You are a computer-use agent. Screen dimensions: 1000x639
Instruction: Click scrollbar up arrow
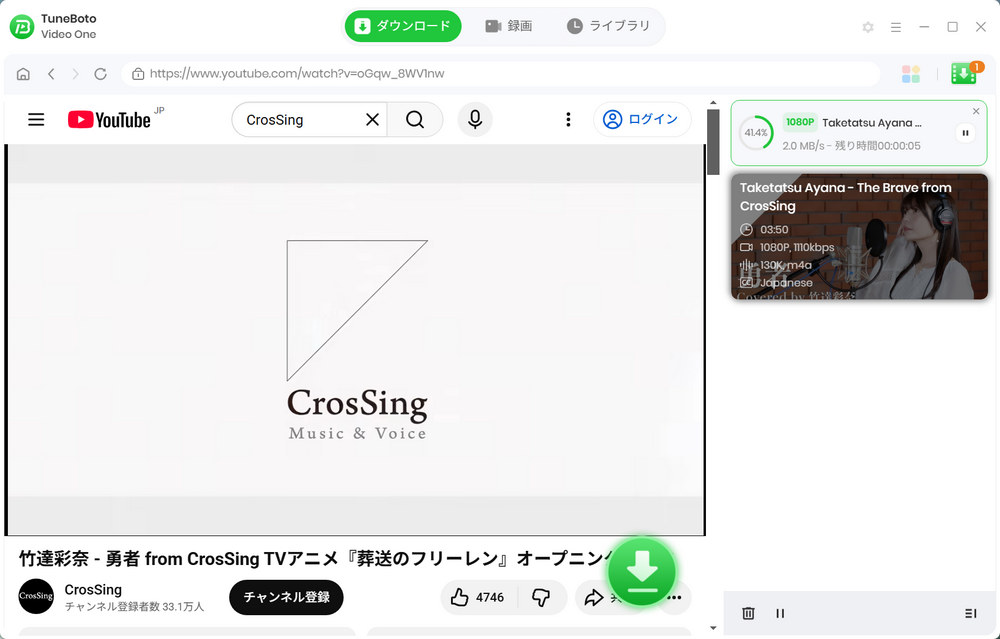[x=713, y=103]
